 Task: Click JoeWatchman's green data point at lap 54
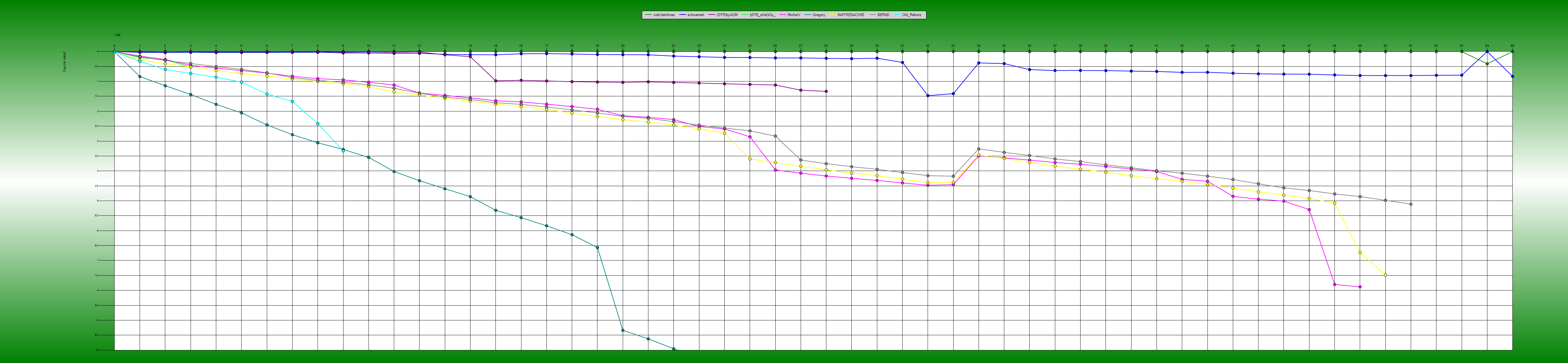click(1487, 64)
